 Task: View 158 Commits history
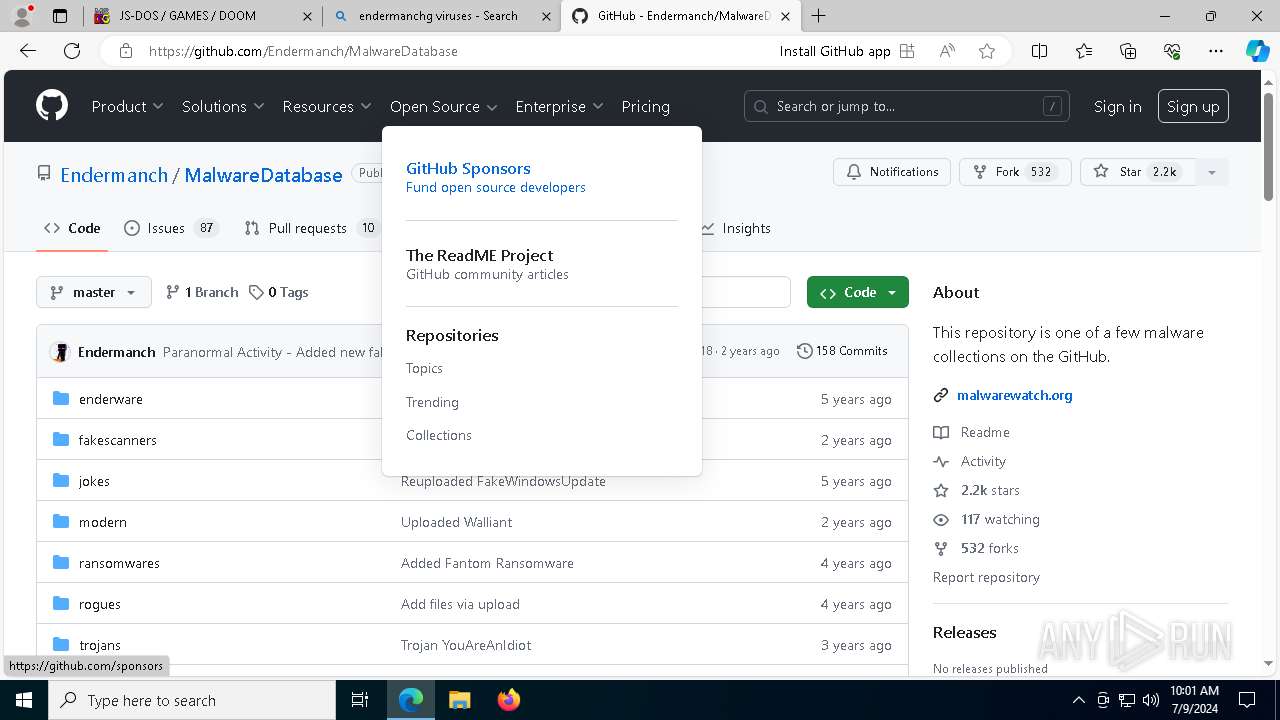[842, 351]
